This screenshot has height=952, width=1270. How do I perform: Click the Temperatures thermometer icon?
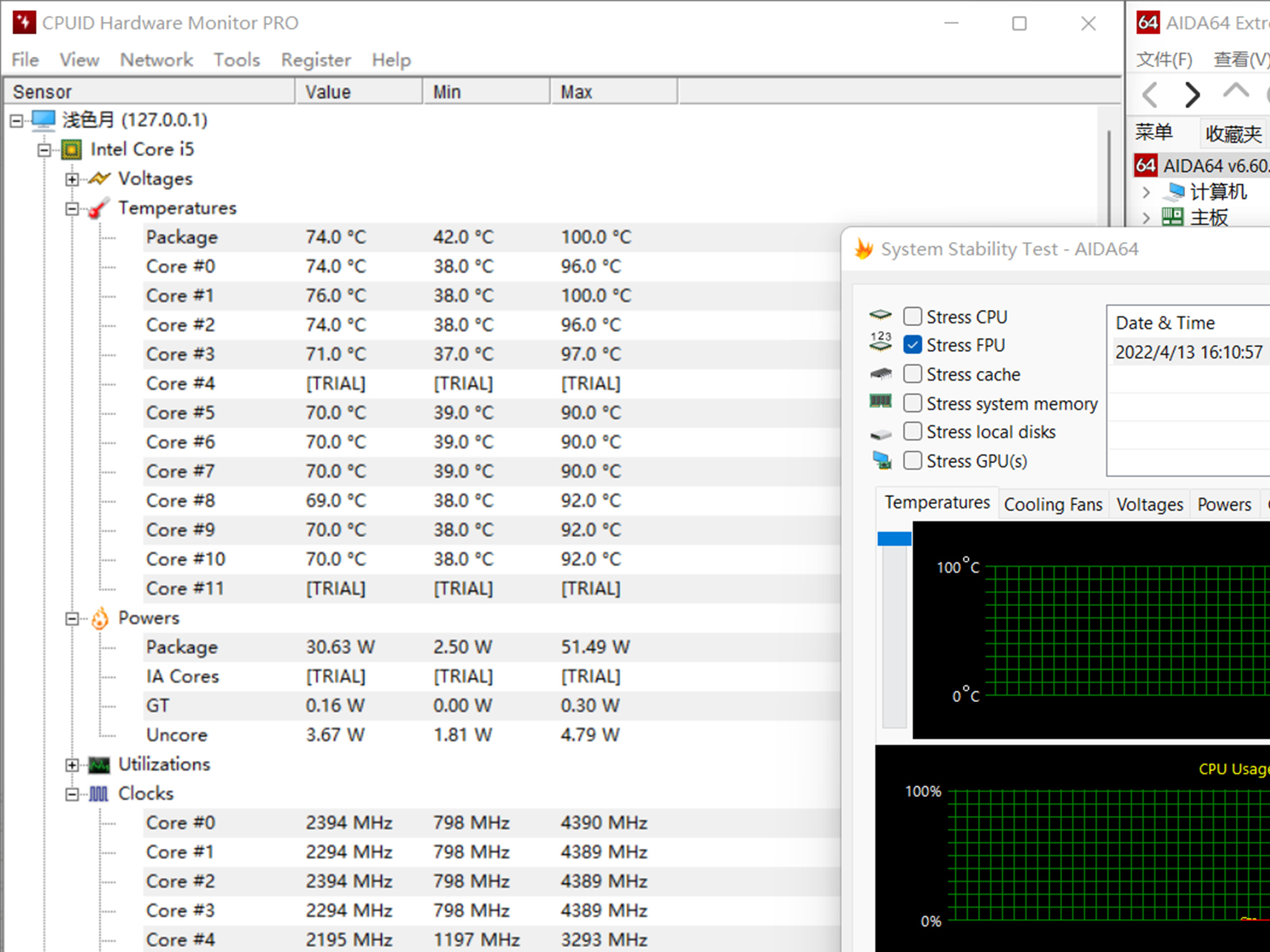coord(98,208)
